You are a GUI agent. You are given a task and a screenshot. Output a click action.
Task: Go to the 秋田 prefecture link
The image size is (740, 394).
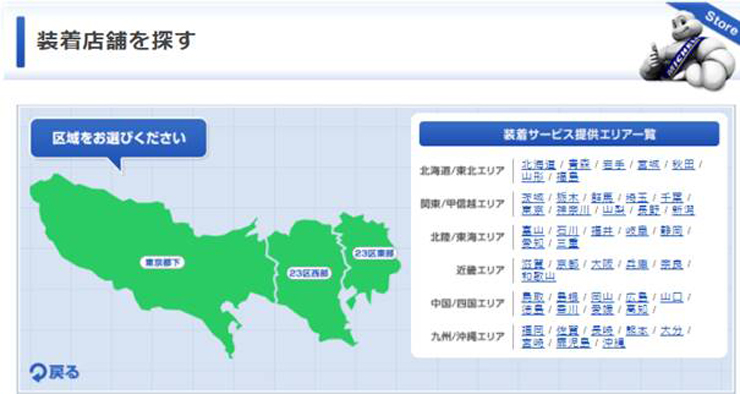tap(683, 164)
